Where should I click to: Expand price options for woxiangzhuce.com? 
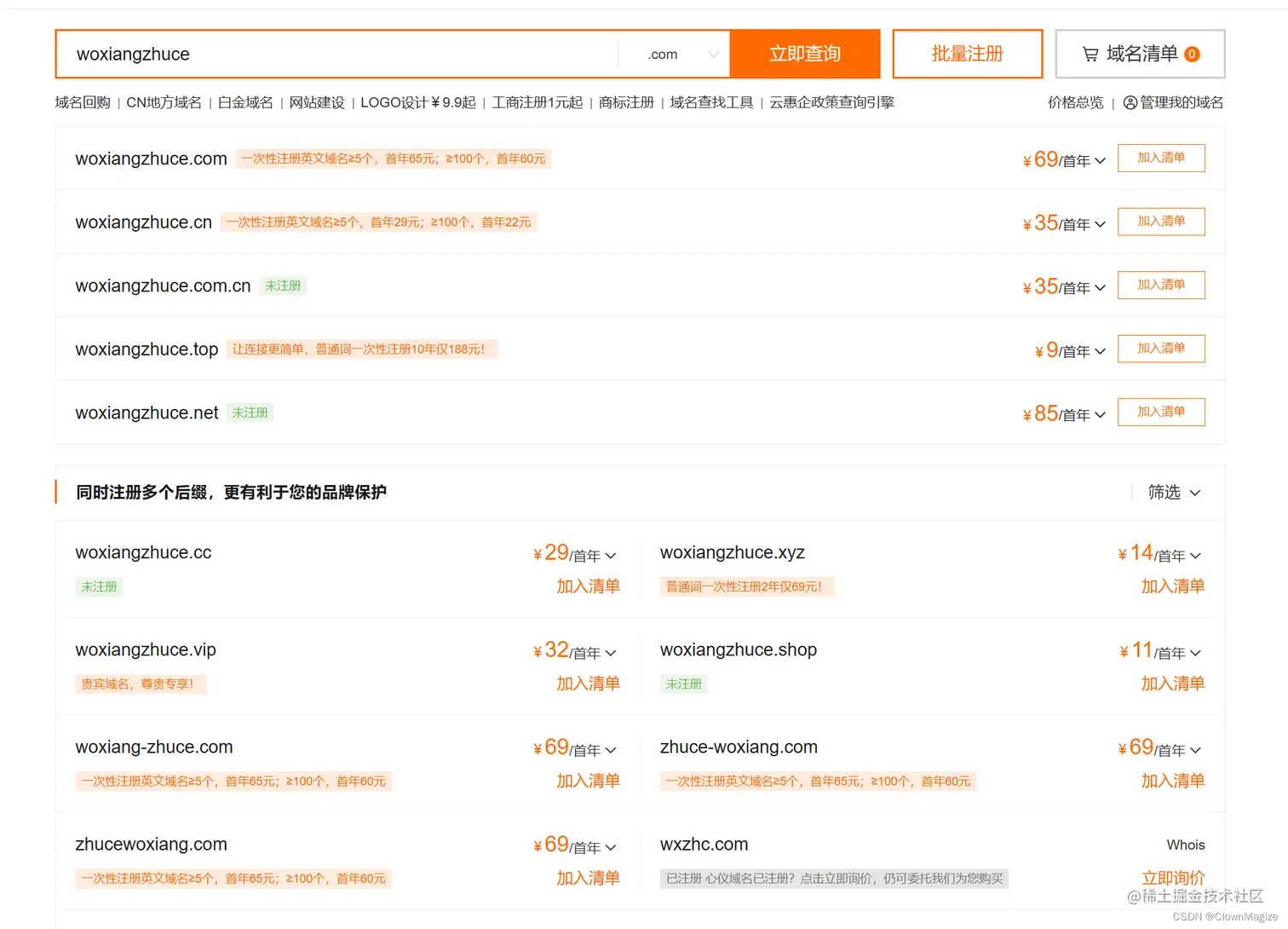tap(1100, 160)
